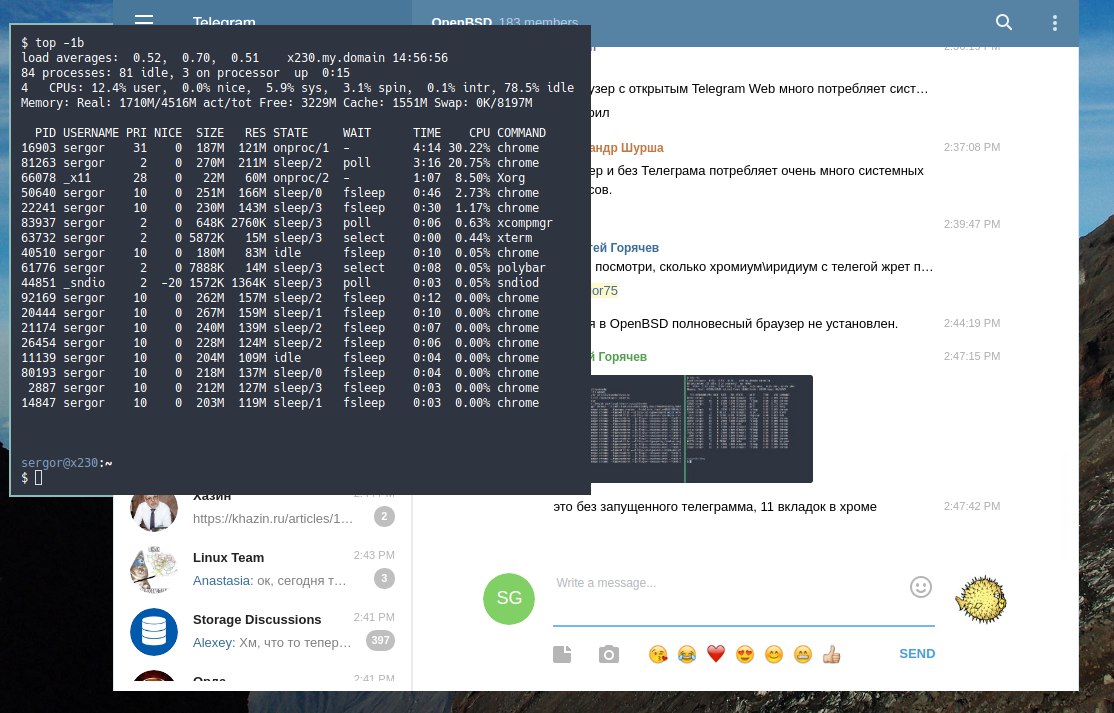Click the sergor@x230 prompt text
1114x713 pixels.
(60, 463)
